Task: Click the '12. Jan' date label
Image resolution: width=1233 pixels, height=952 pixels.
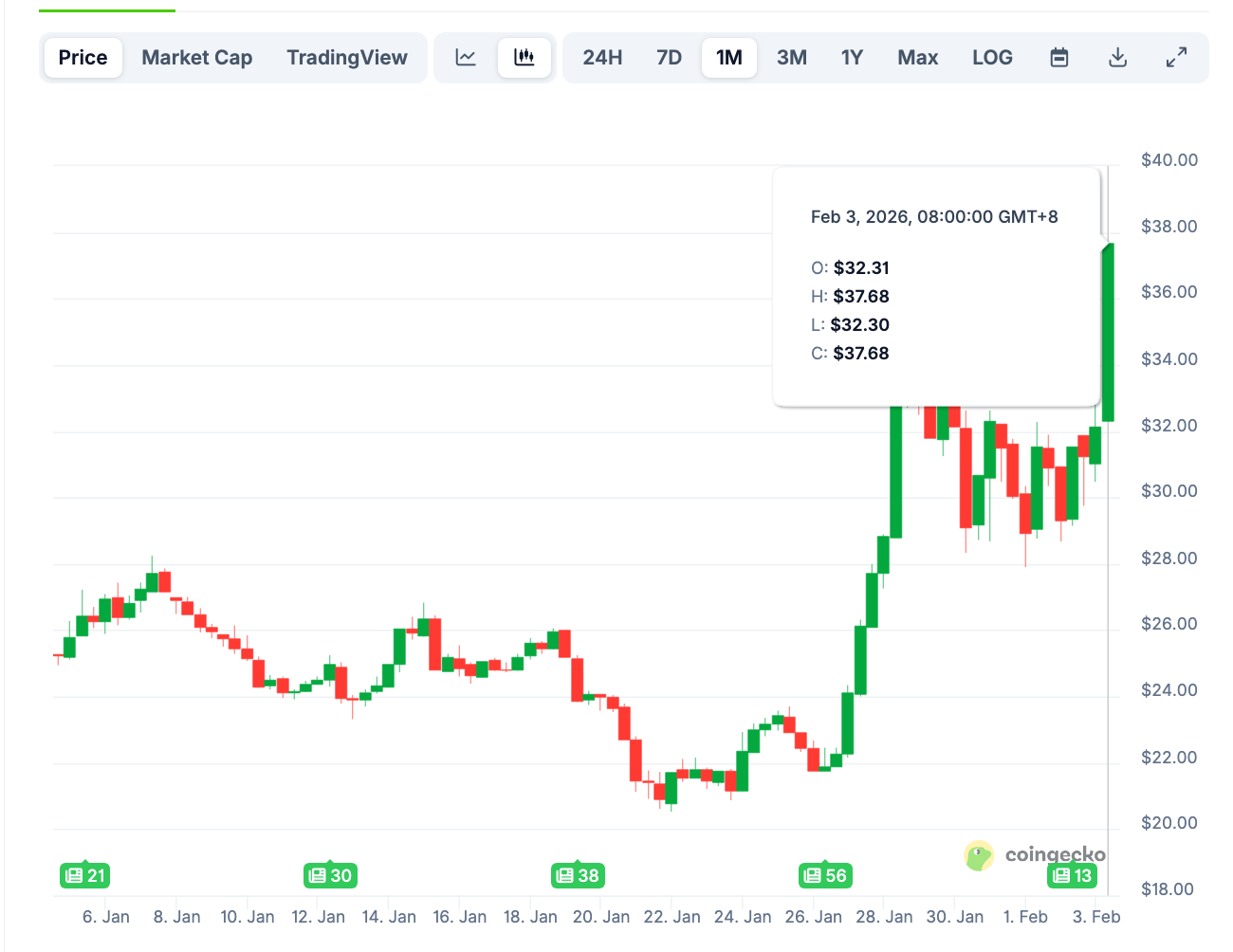Action: click(319, 917)
